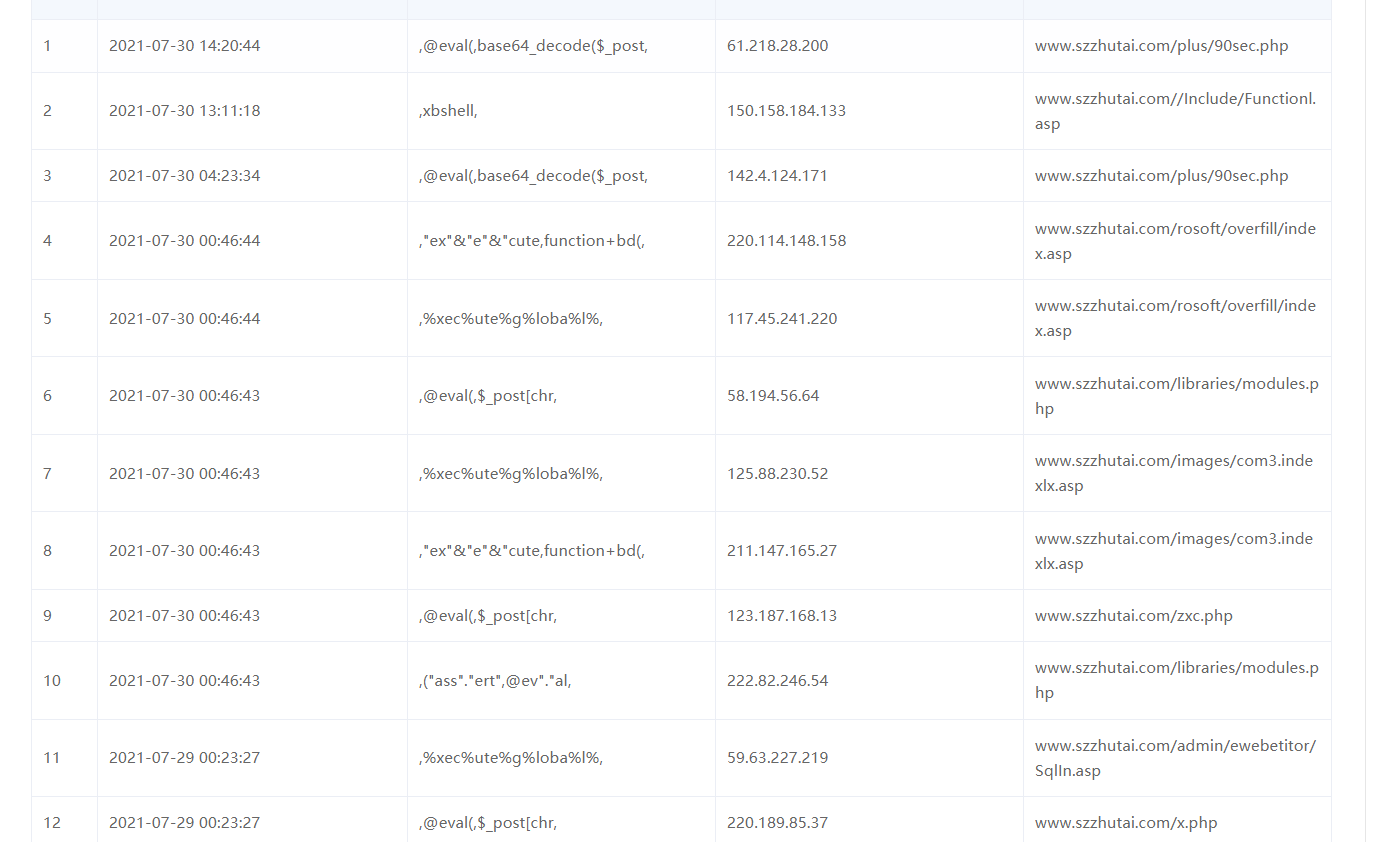Select the IP 142.4.124.171
1388x842 pixels.
click(x=777, y=176)
